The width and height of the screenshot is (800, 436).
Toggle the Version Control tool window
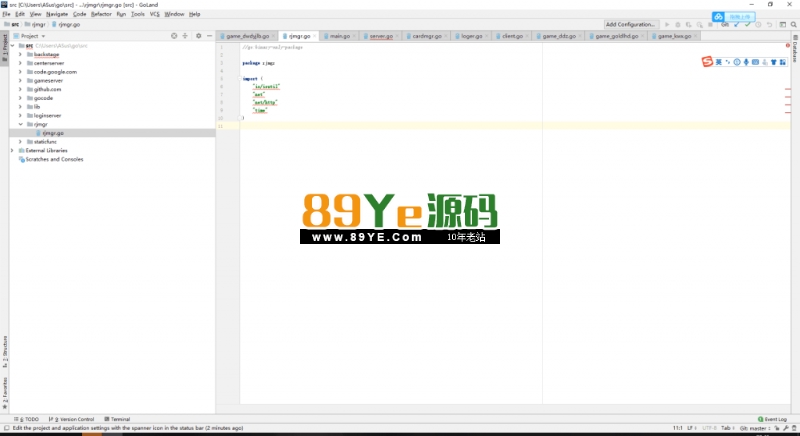click(x=71, y=419)
